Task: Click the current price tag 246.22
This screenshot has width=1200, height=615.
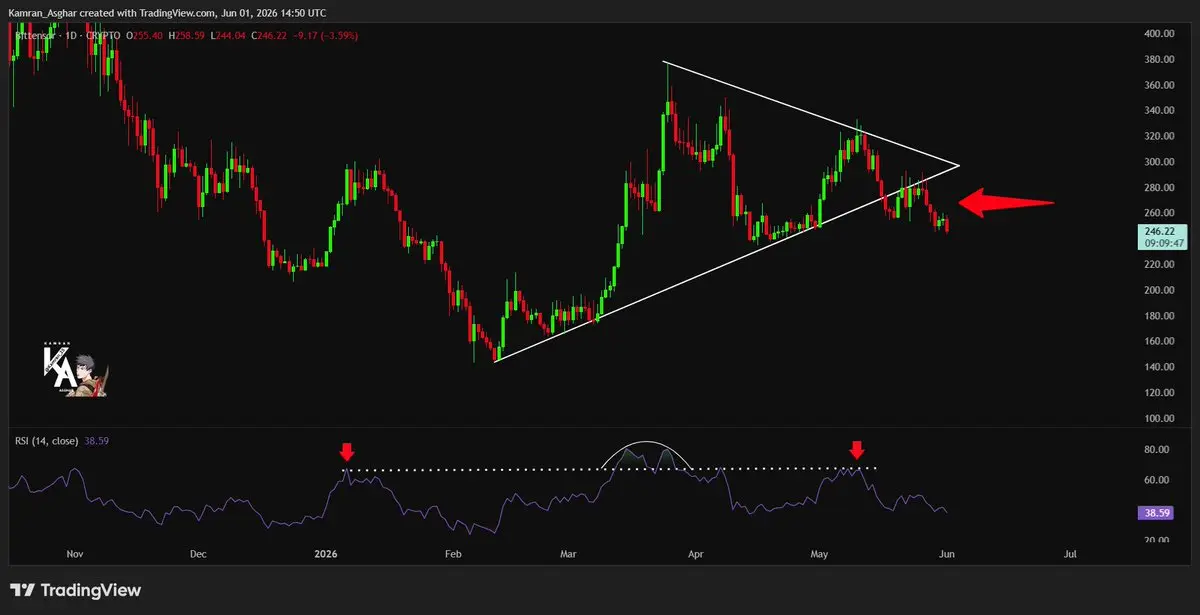Action: tap(1160, 230)
